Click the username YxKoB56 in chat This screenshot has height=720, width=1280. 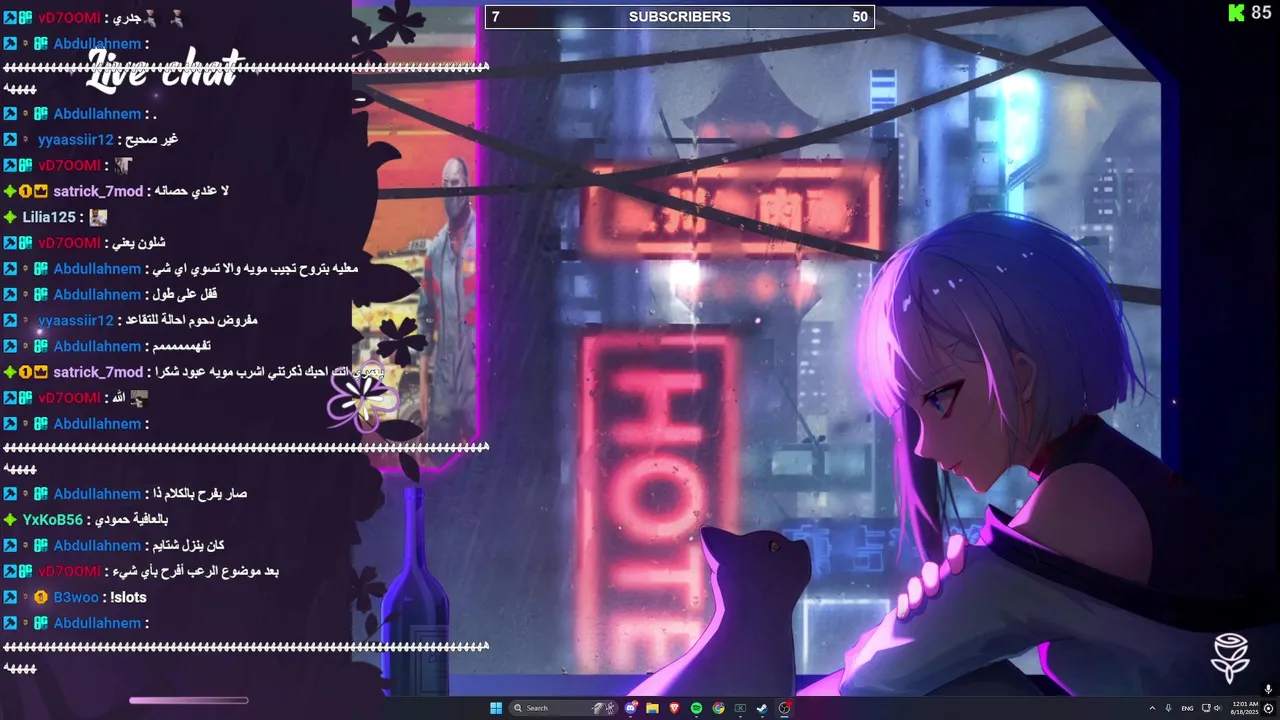point(53,520)
